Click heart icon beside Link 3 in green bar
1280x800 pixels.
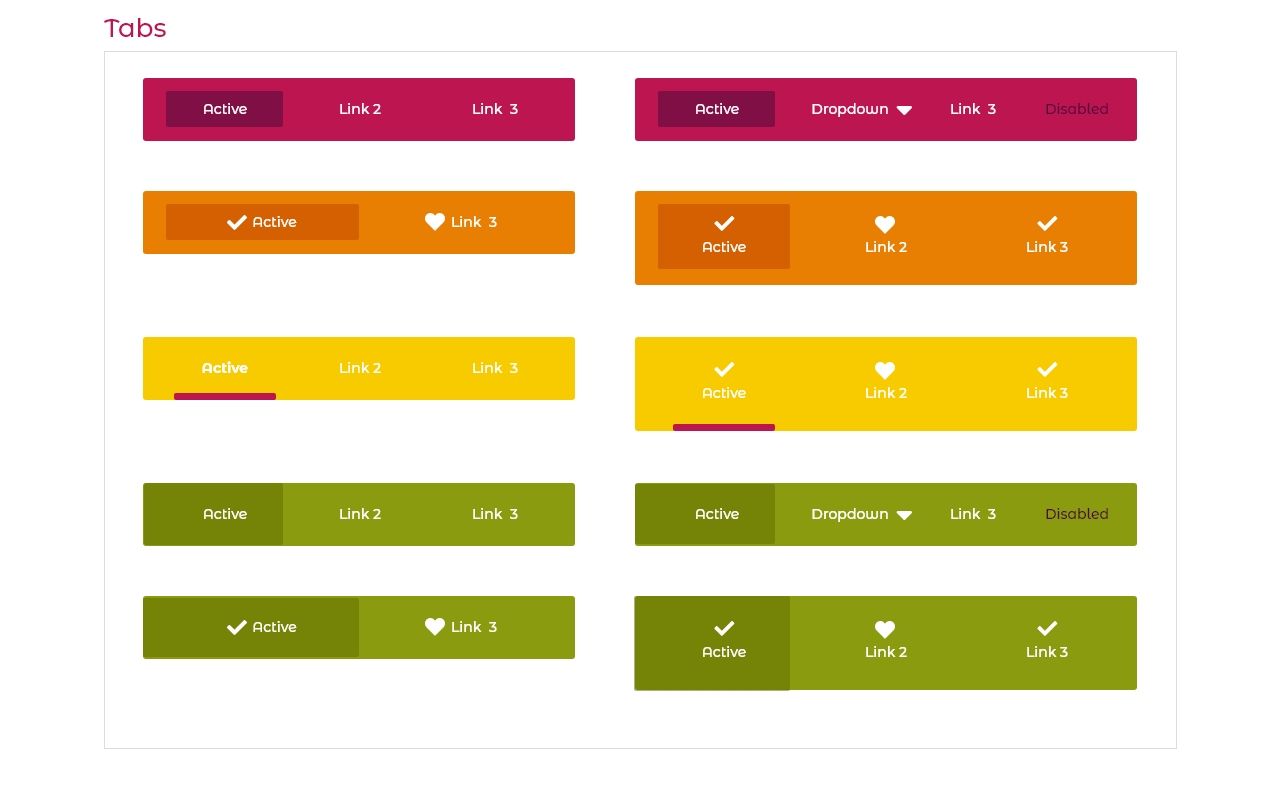[x=435, y=627]
